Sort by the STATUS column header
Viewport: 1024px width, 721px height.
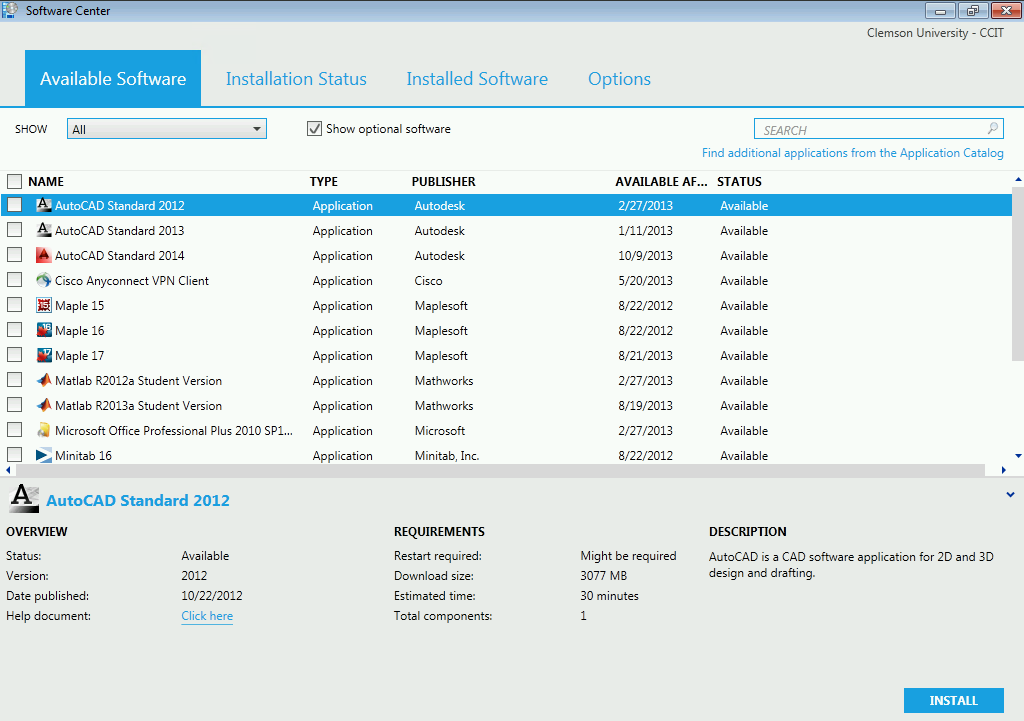click(739, 182)
